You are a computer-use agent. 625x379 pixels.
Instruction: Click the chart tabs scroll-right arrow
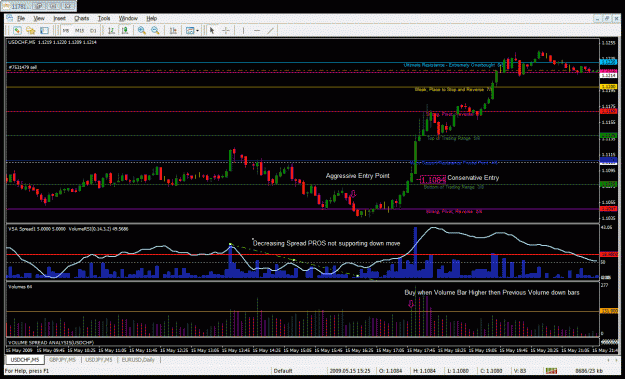click(x=617, y=360)
